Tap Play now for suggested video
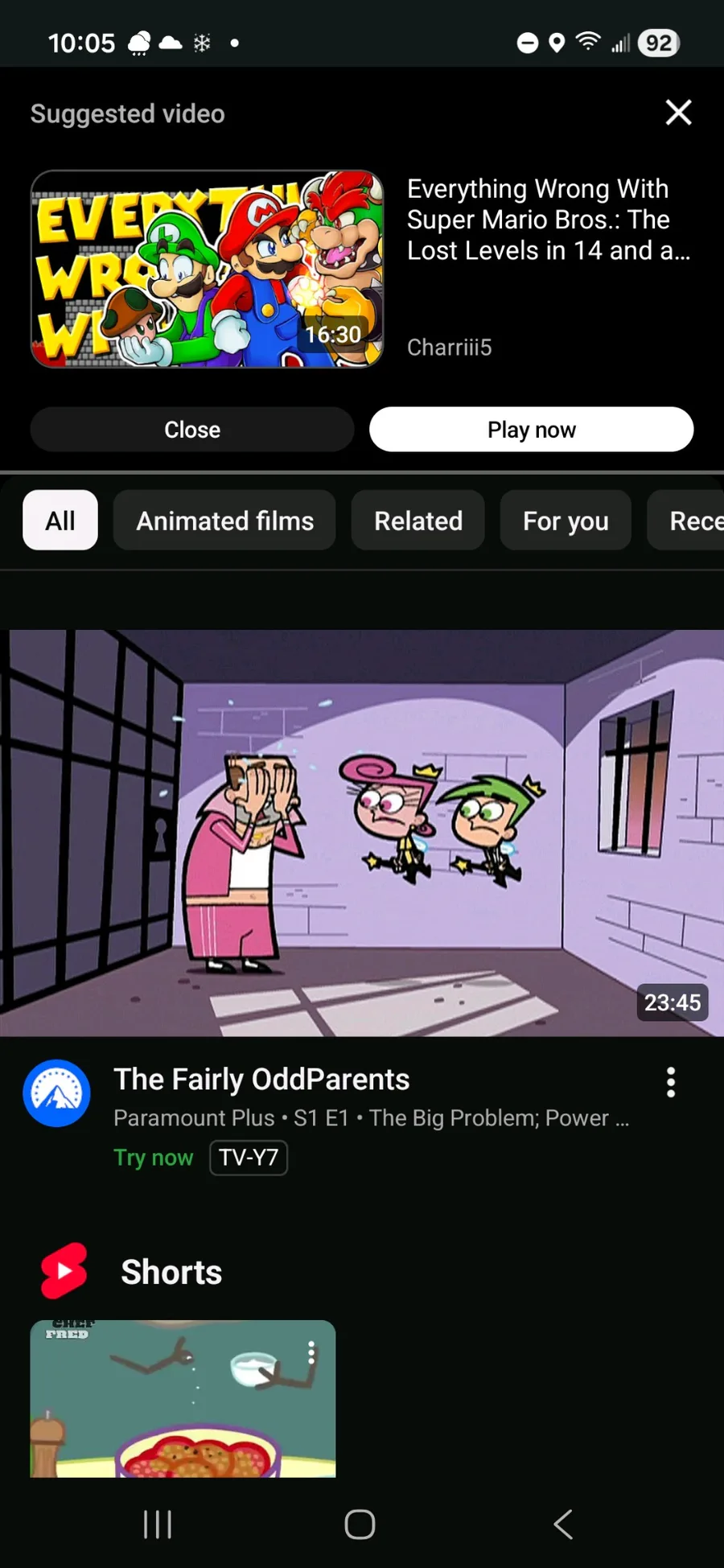The width and height of the screenshot is (724, 1568). (531, 430)
